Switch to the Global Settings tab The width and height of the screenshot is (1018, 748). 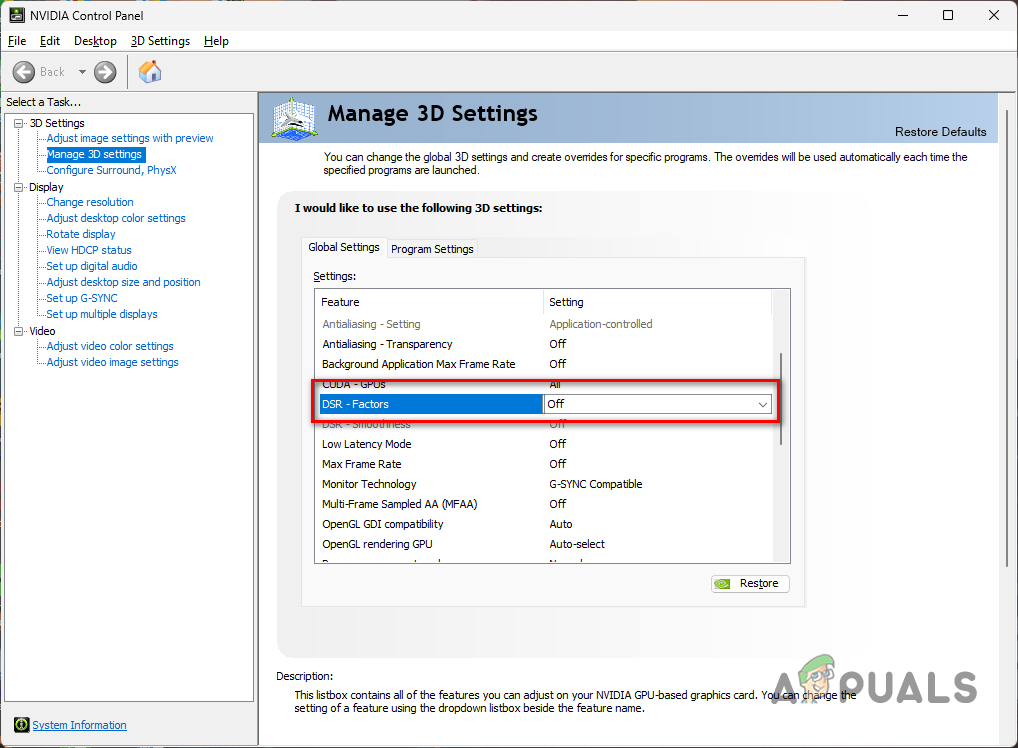(x=344, y=247)
